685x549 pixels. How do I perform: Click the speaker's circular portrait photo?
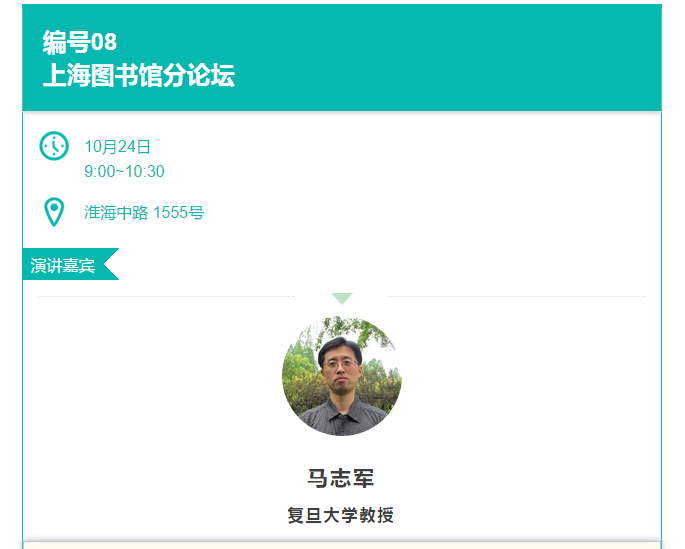point(342,376)
